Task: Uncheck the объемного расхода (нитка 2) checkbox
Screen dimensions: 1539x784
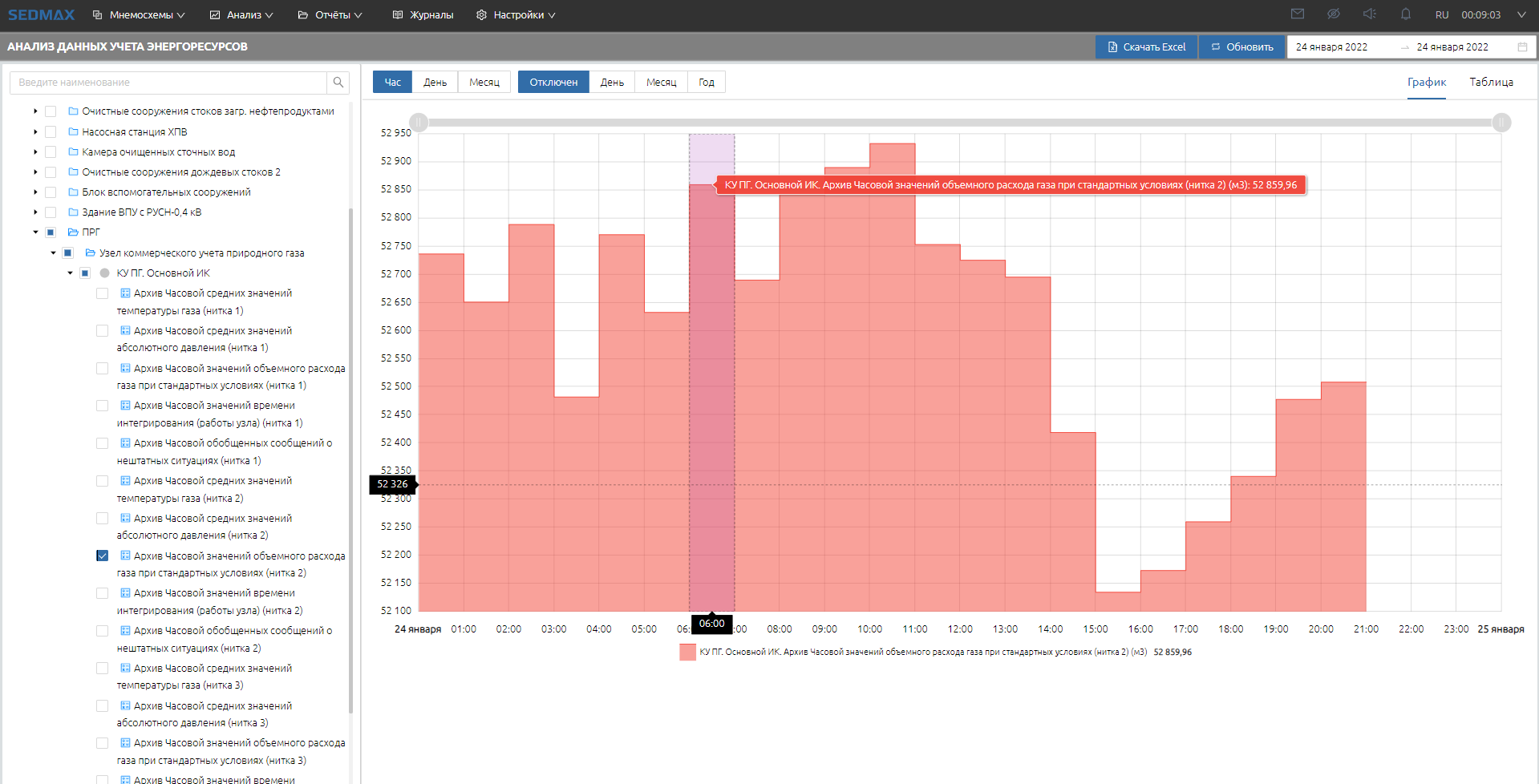Action: click(x=103, y=556)
